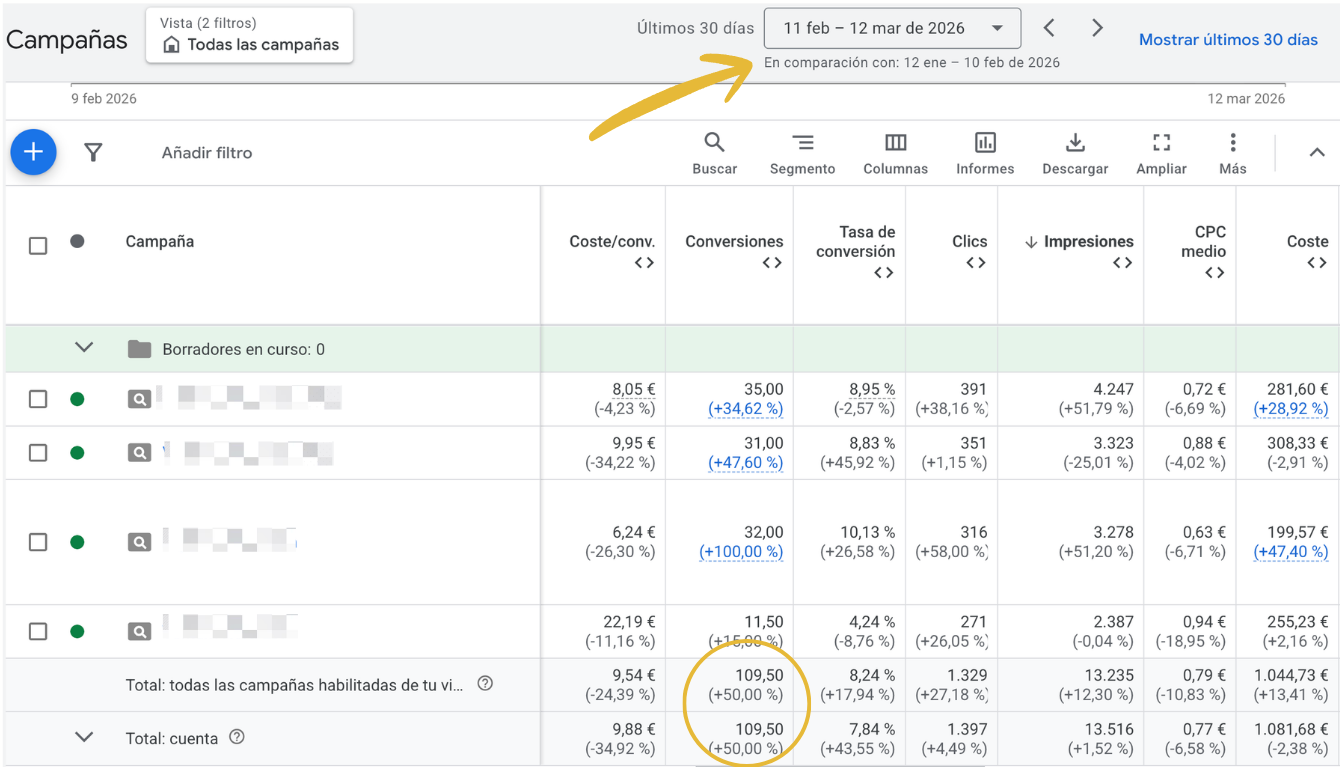Select the Campañas heading
Screen dimensions: 1340x767
[66, 40]
